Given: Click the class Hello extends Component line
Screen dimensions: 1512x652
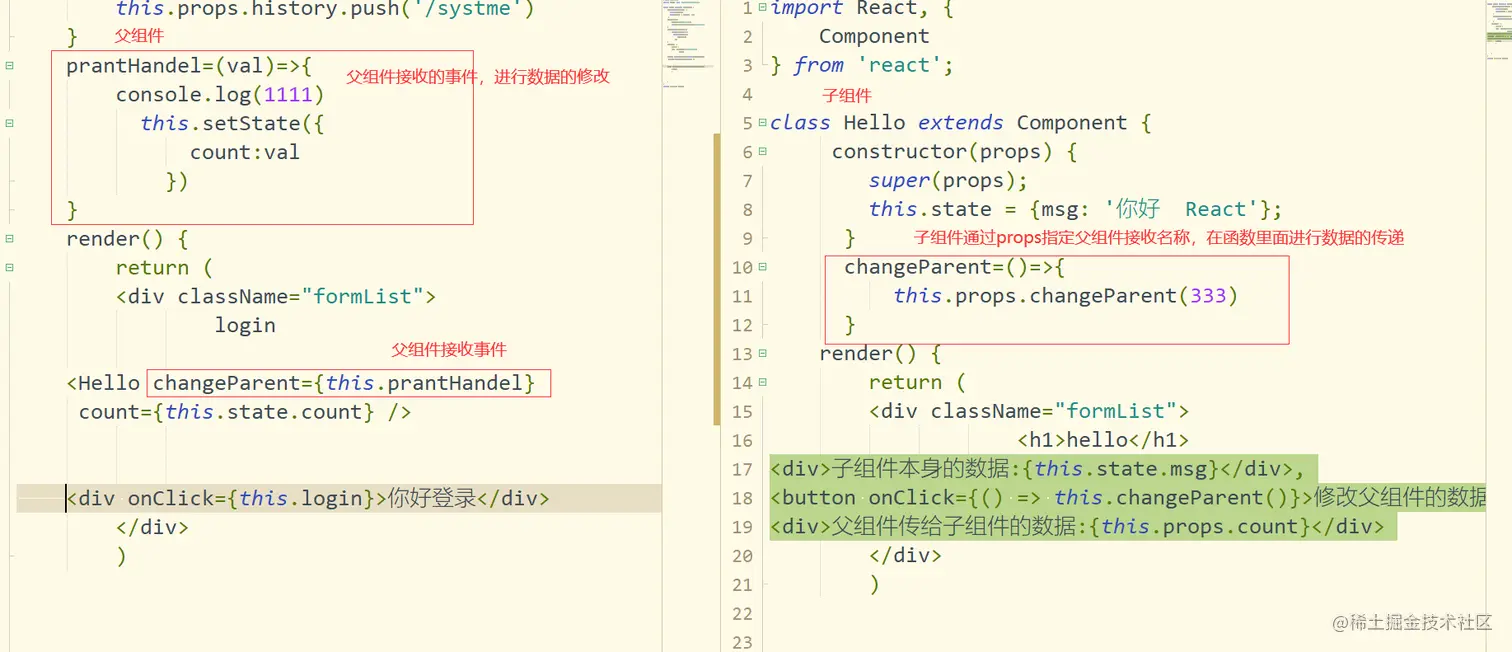Looking at the screenshot, I should click(960, 123).
